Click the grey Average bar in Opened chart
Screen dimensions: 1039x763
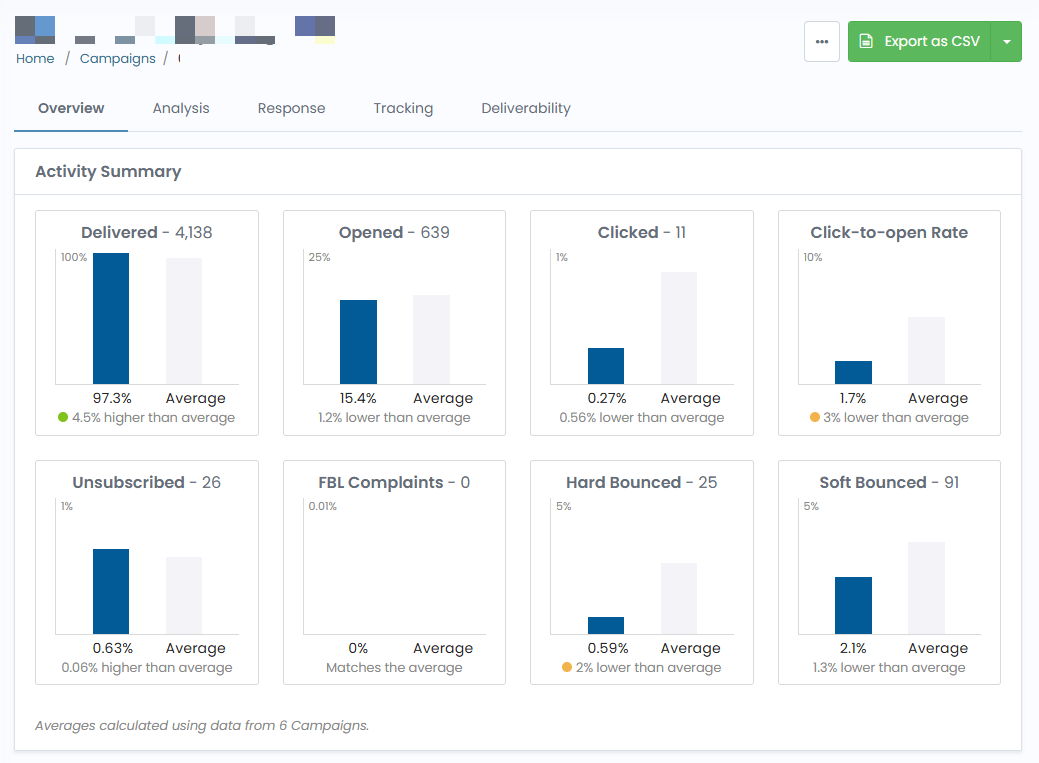click(x=431, y=339)
